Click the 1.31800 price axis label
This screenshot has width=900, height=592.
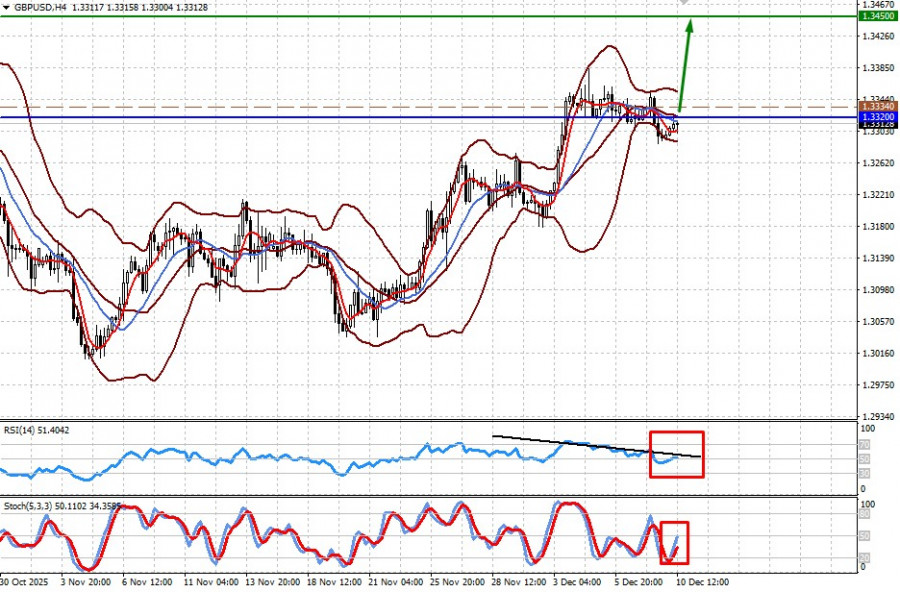pyautogui.click(x=878, y=226)
